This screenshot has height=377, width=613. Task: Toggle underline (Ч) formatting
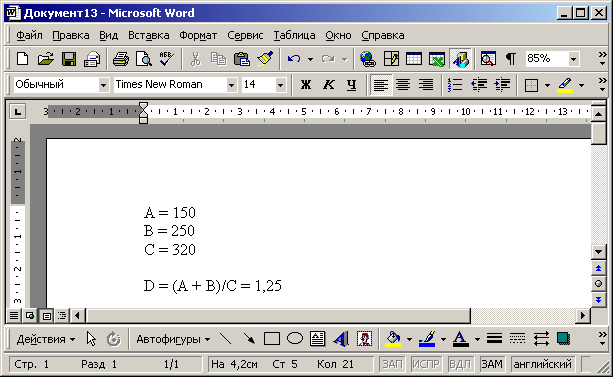351,84
